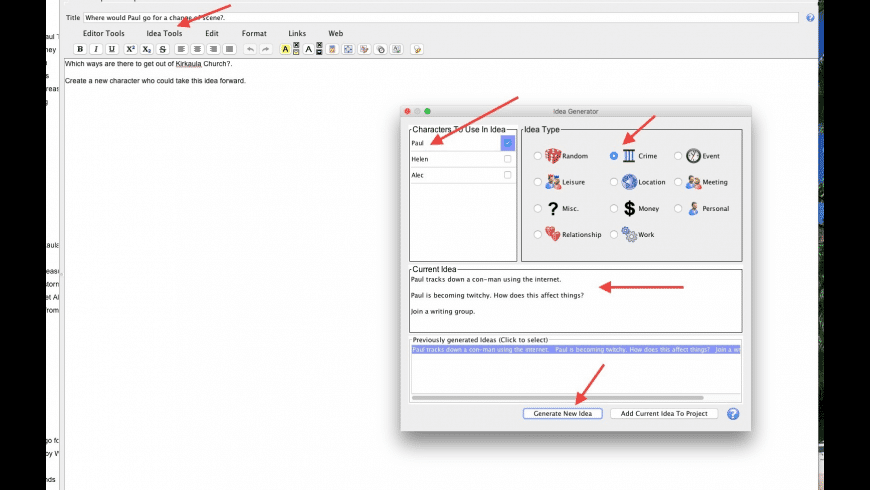Click into the Current Idea text area
This screenshot has width=870, height=490.
575,301
